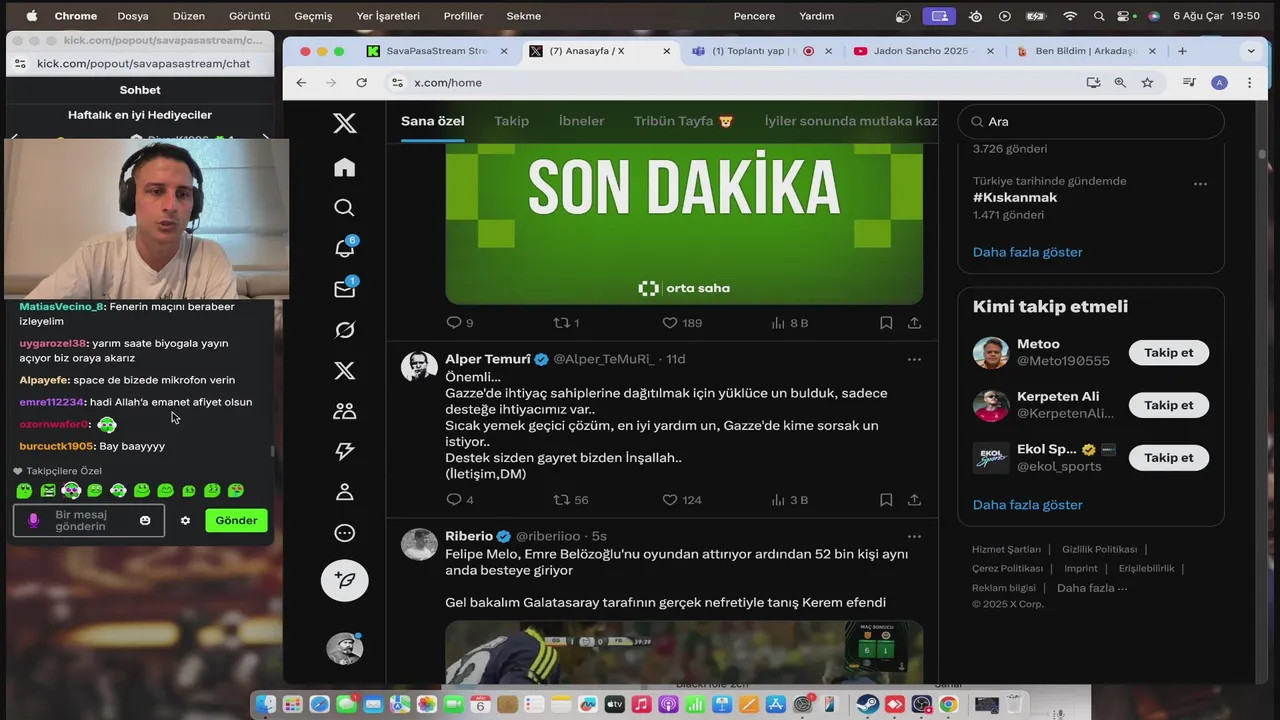Bookmark Alper Temuri's post
Image resolution: width=1280 pixels, height=720 pixels.
(x=886, y=500)
